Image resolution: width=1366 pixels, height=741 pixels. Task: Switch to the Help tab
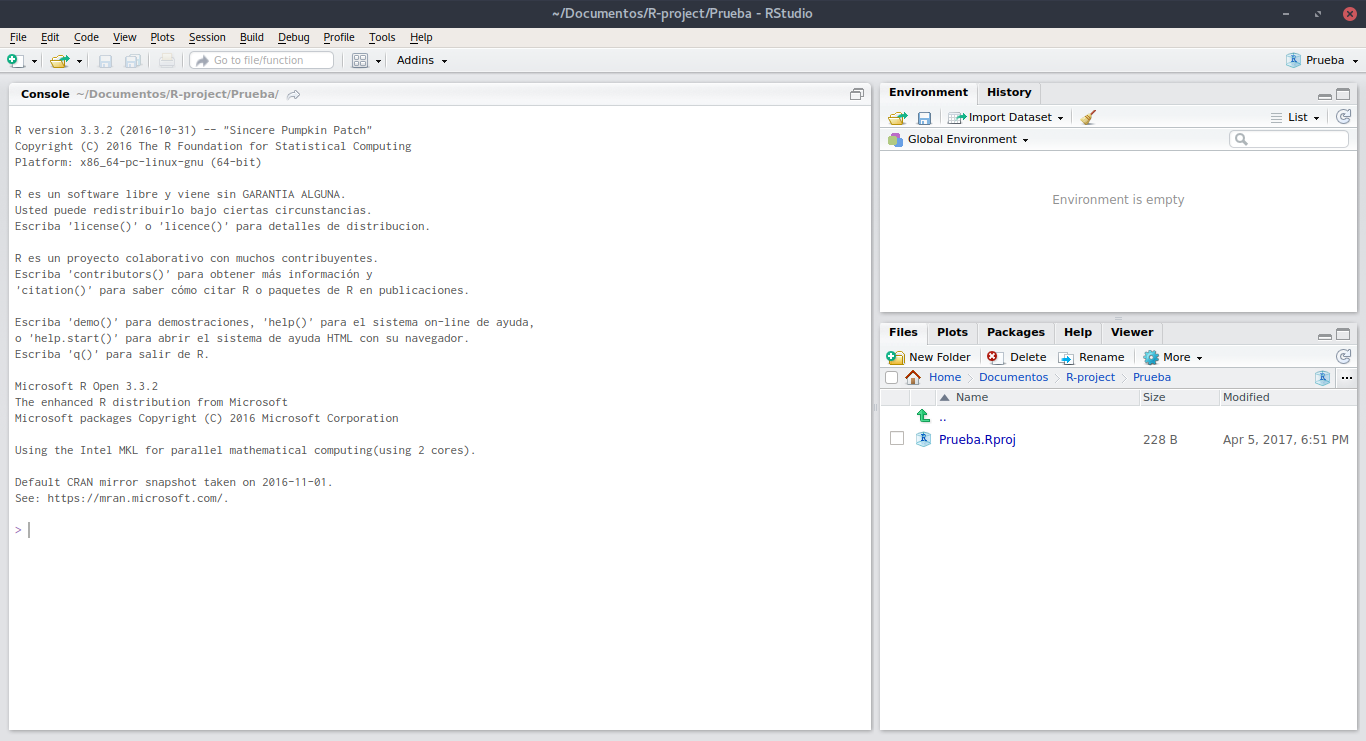(1078, 332)
